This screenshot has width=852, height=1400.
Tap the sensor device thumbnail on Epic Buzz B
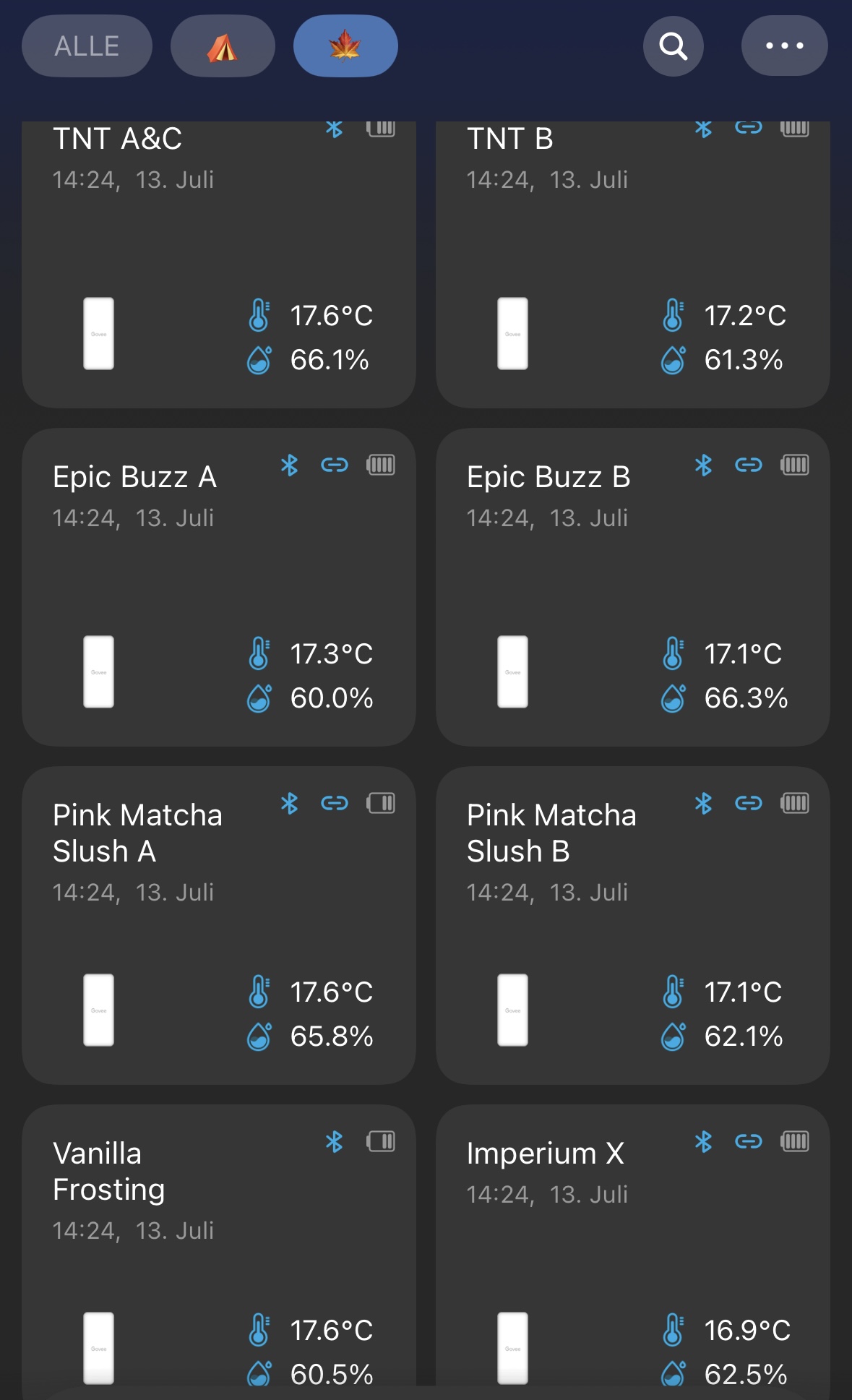click(x=512, y=671)
